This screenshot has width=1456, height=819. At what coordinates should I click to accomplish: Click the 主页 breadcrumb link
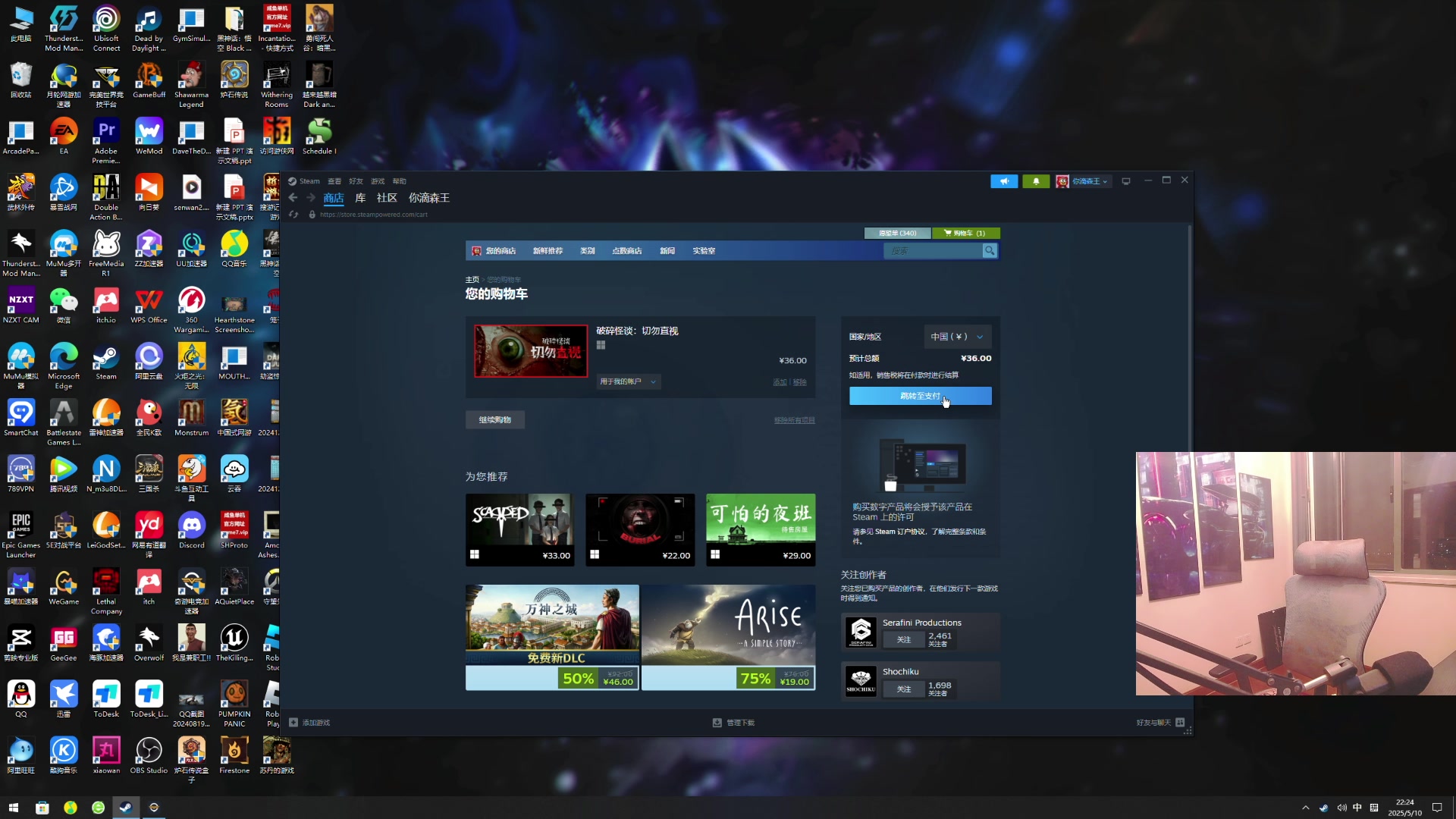[472, 280]
